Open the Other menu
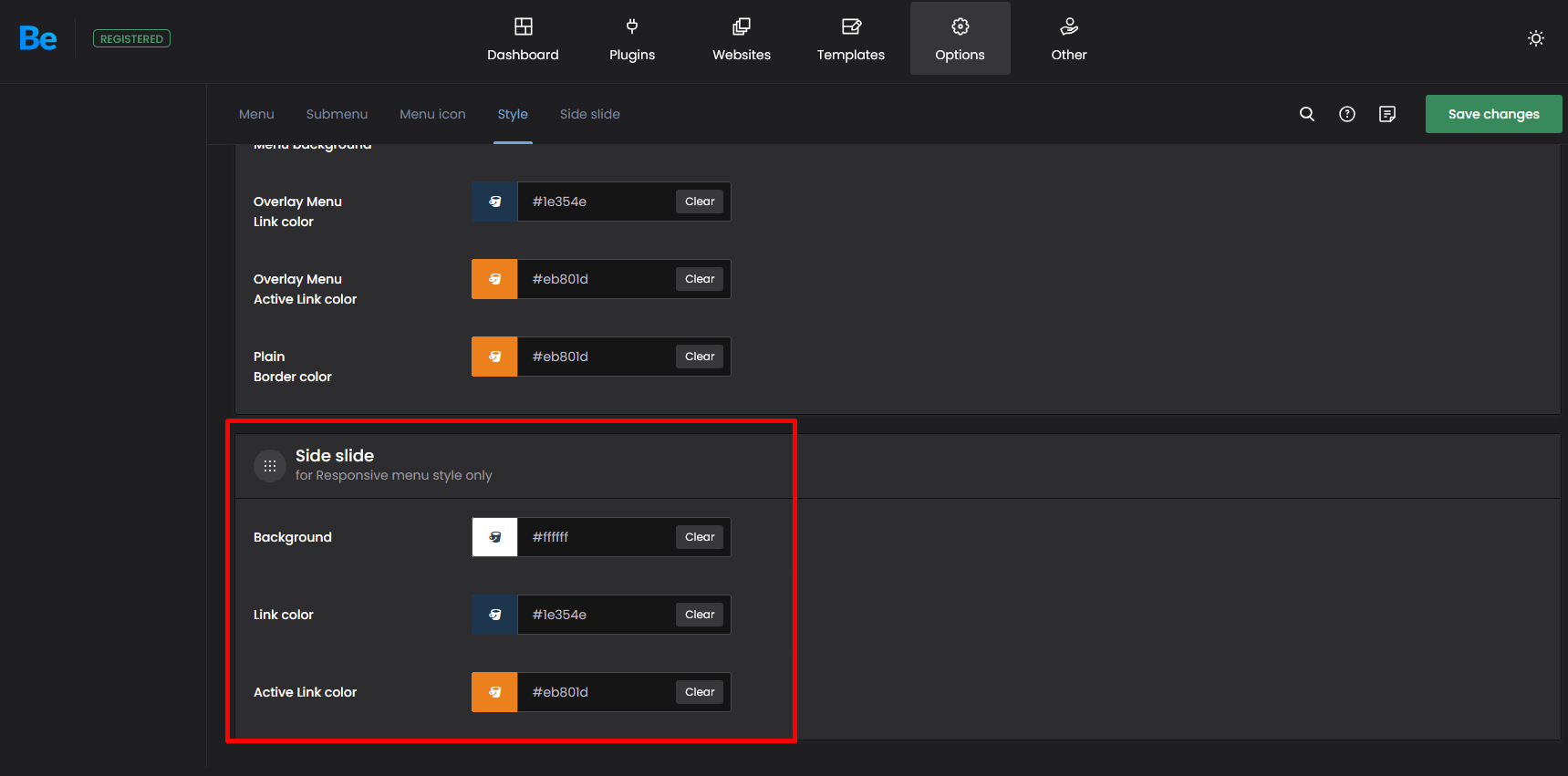The height and width of the screenshot is (776, 1568). (x=1069, y=39)
